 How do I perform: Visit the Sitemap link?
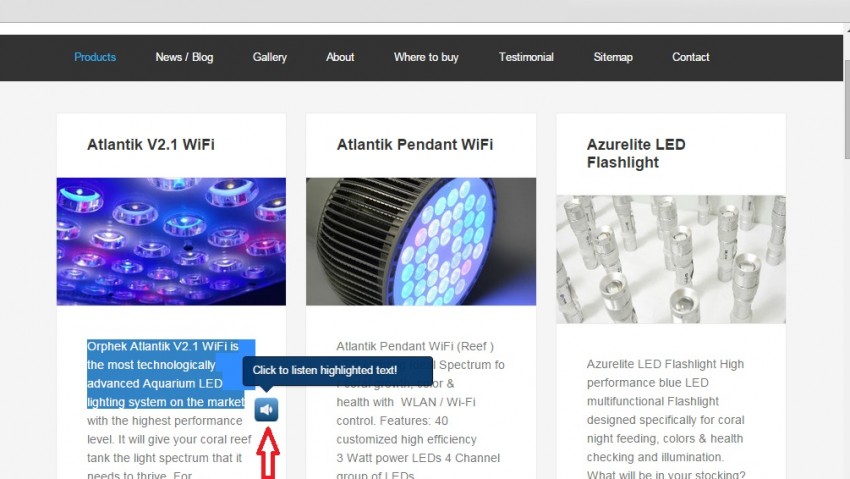[x=613, y=57]
